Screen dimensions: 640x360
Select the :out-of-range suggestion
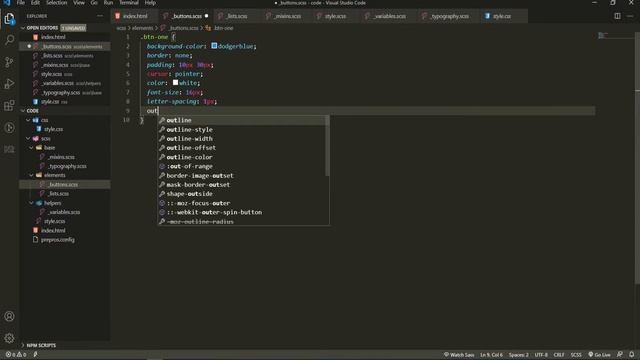click(243, 166)
